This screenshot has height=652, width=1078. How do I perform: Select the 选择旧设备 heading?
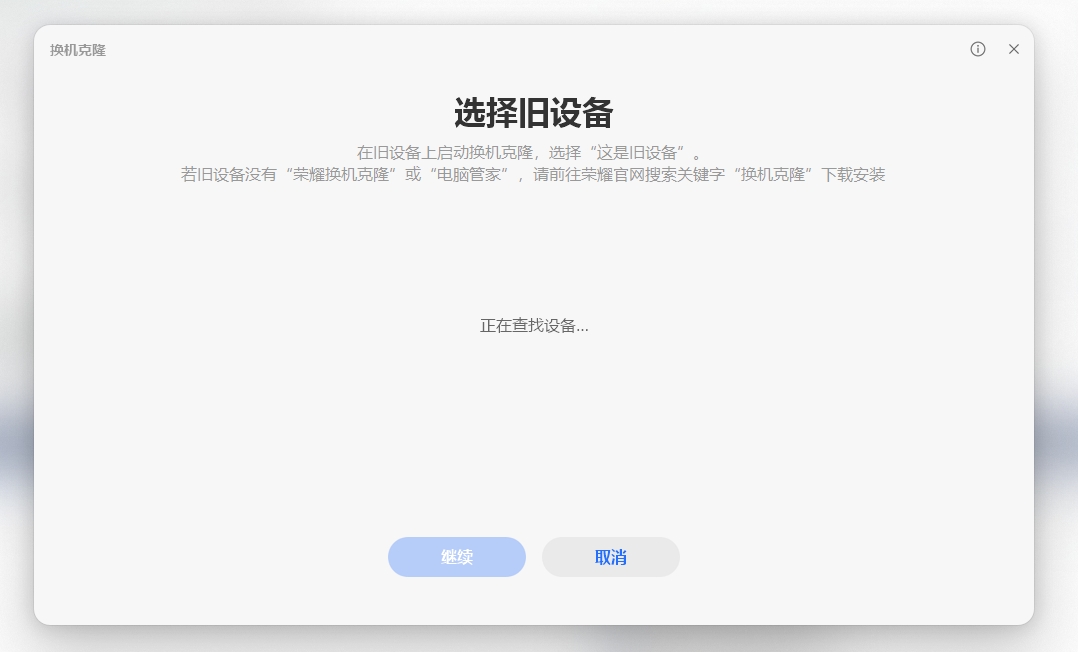(533, 113)
